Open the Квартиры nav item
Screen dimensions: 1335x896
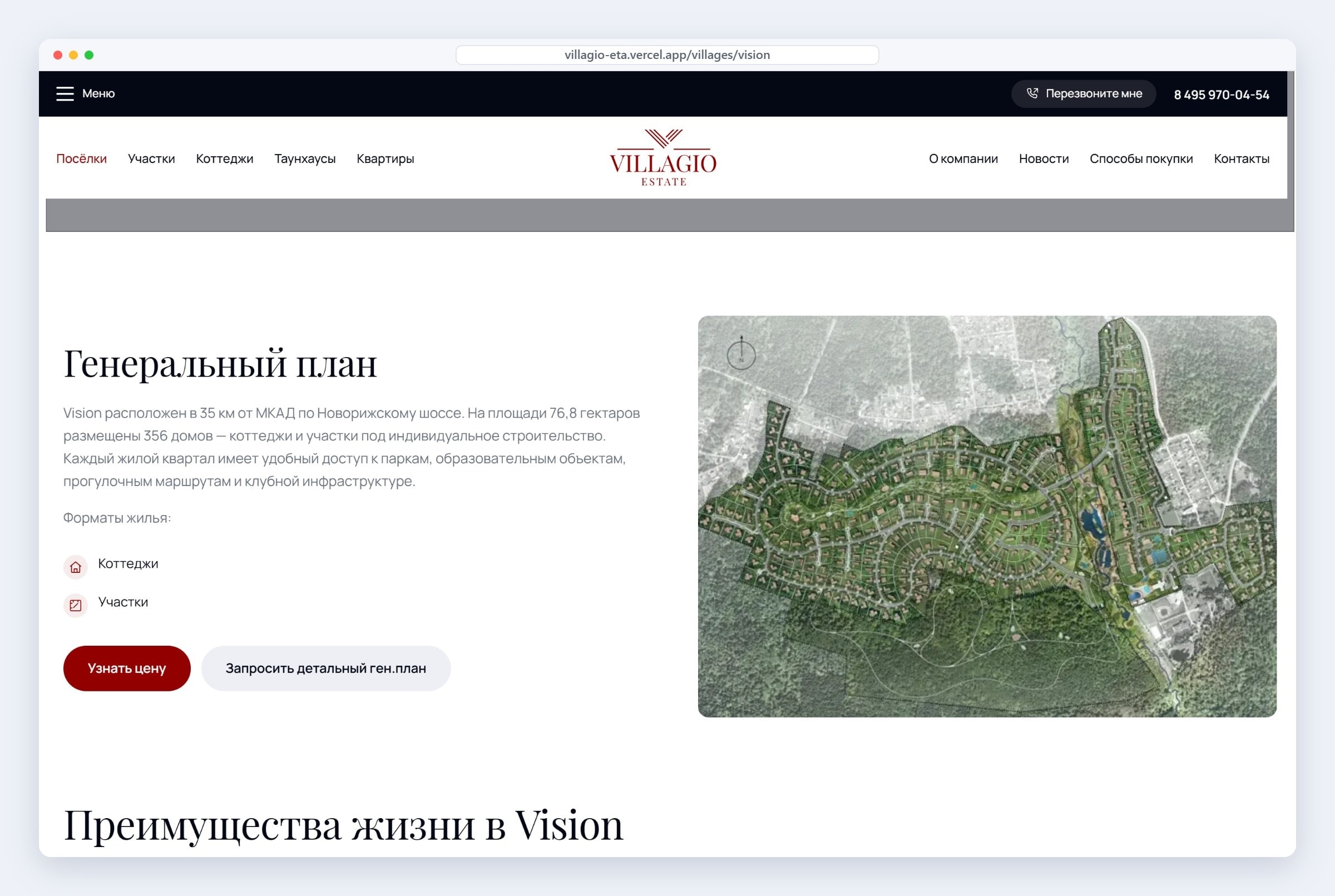385,159
